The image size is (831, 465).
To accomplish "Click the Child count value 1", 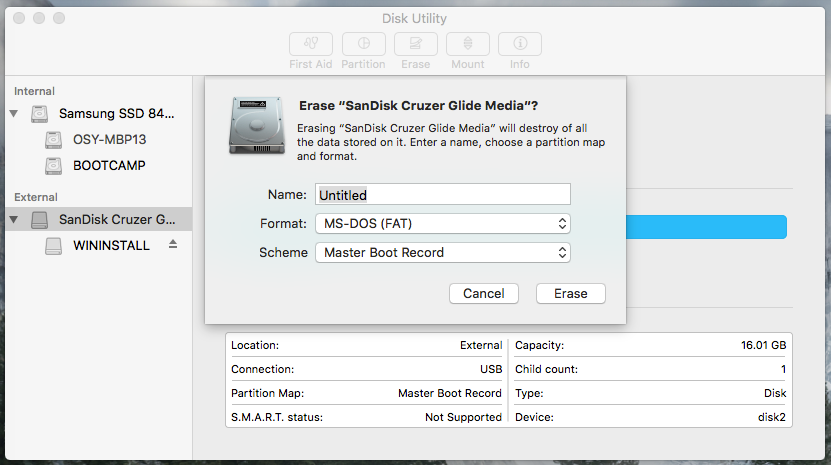I will click(783, 369).
